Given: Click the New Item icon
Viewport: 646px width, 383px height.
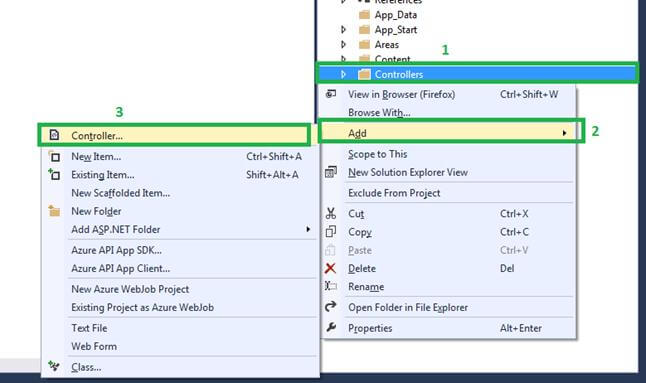Looking at the screenshot, I should (54, 156).
